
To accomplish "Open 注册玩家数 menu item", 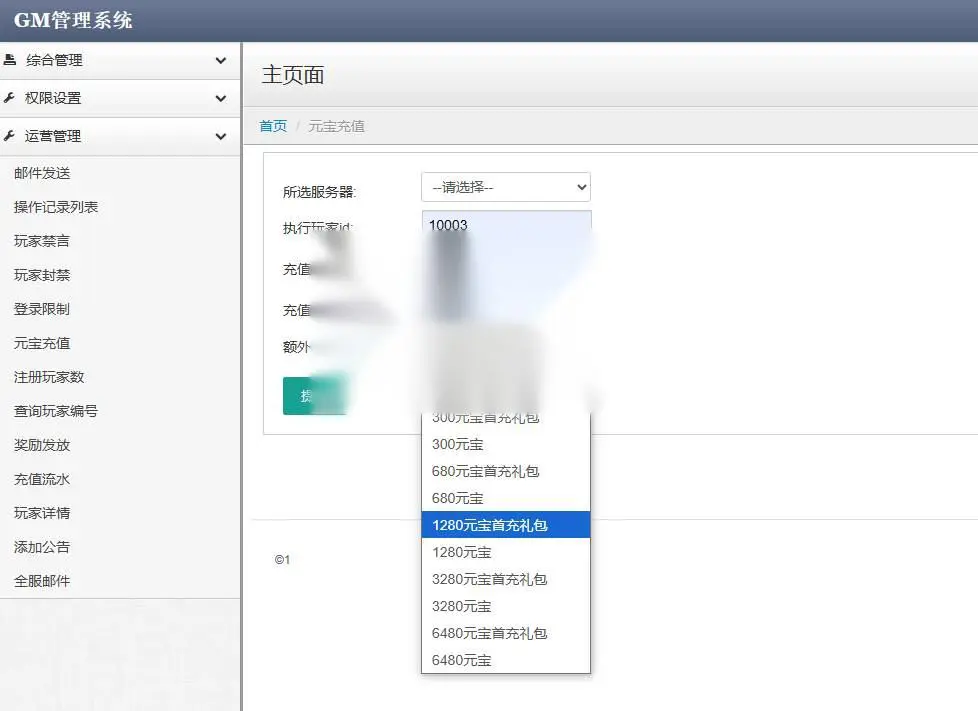I will (x=49, y=377).
